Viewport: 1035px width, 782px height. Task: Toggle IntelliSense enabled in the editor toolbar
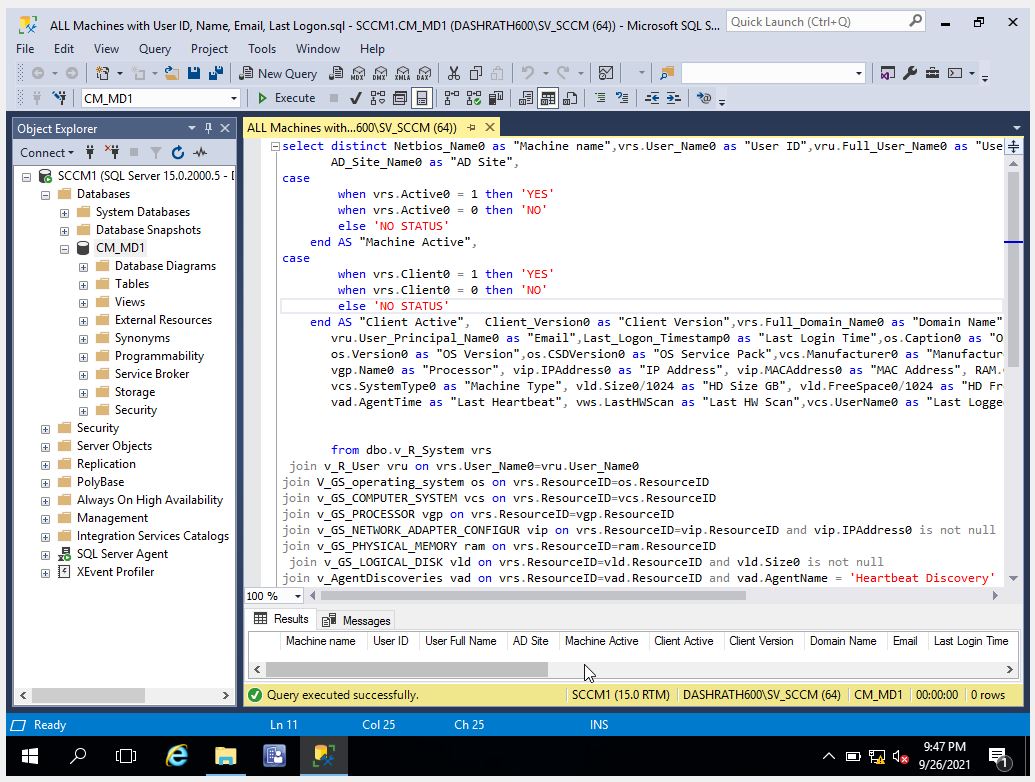pyautogui.click(x=420, y=98)
